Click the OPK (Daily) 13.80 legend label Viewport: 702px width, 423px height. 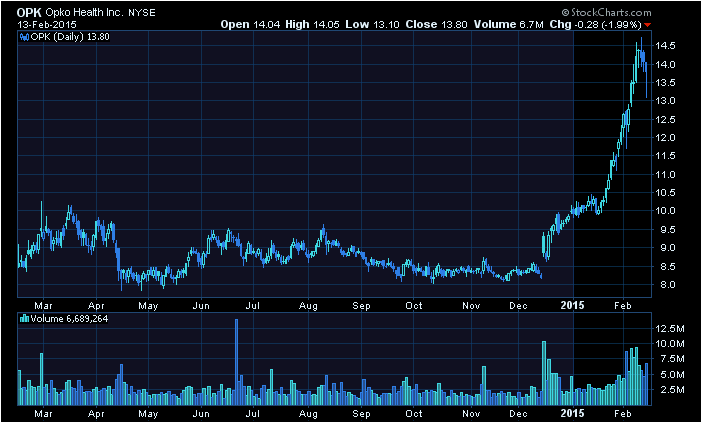pyautogui.click(x=70, y=37)
